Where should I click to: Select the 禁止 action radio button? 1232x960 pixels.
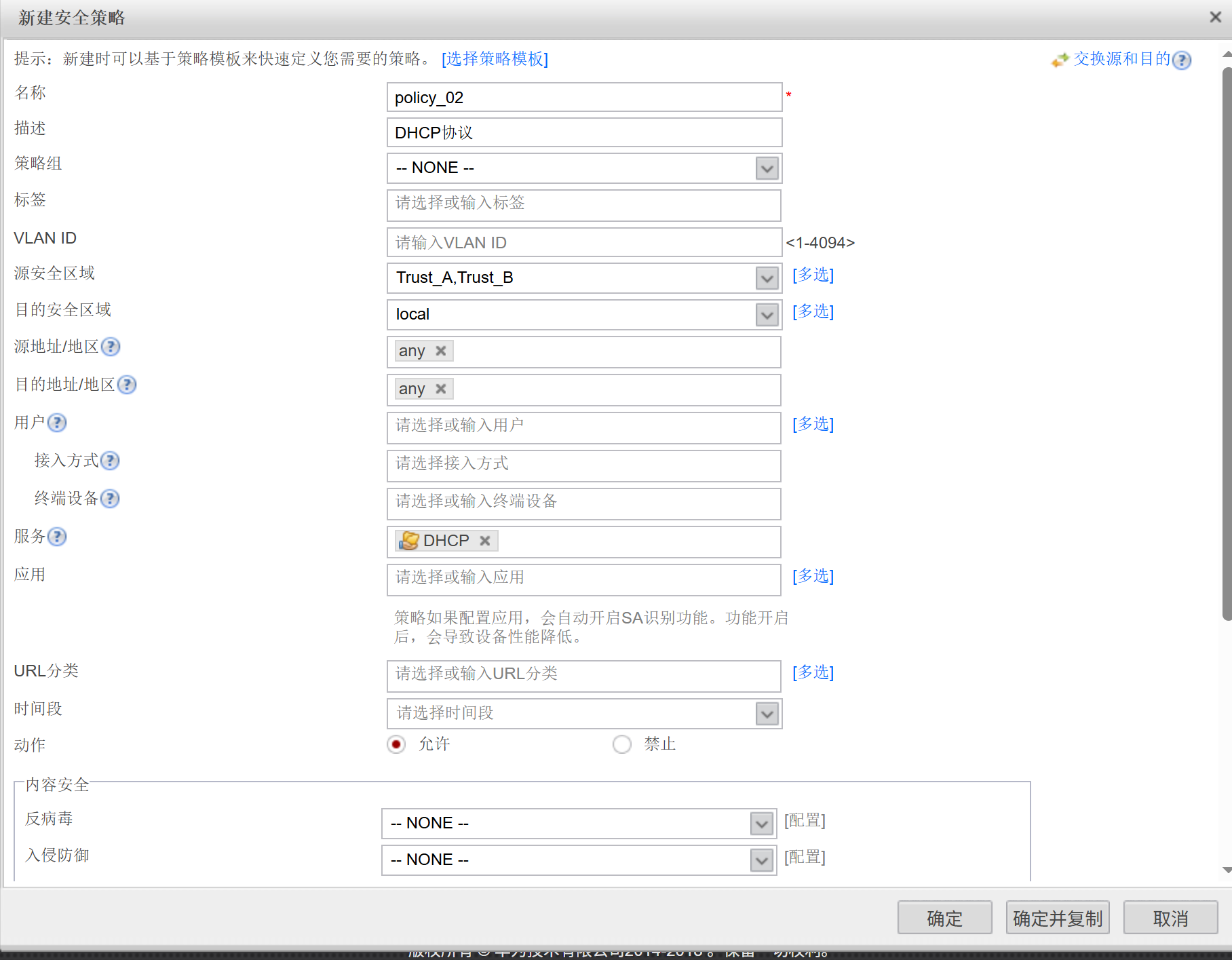[621, 744]
